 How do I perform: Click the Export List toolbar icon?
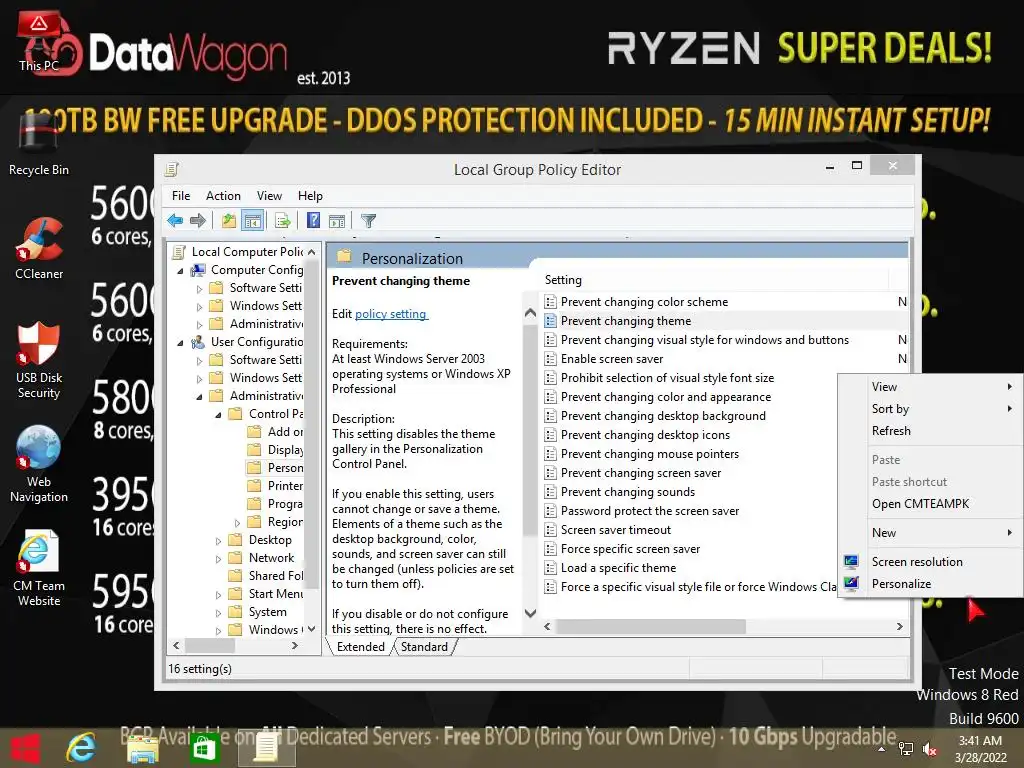coord(283,221)
